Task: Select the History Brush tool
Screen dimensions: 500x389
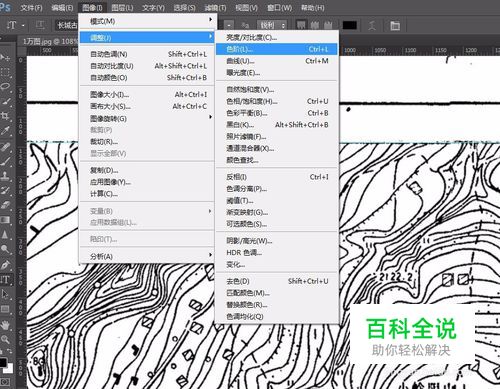Action: tap(5, 191)
